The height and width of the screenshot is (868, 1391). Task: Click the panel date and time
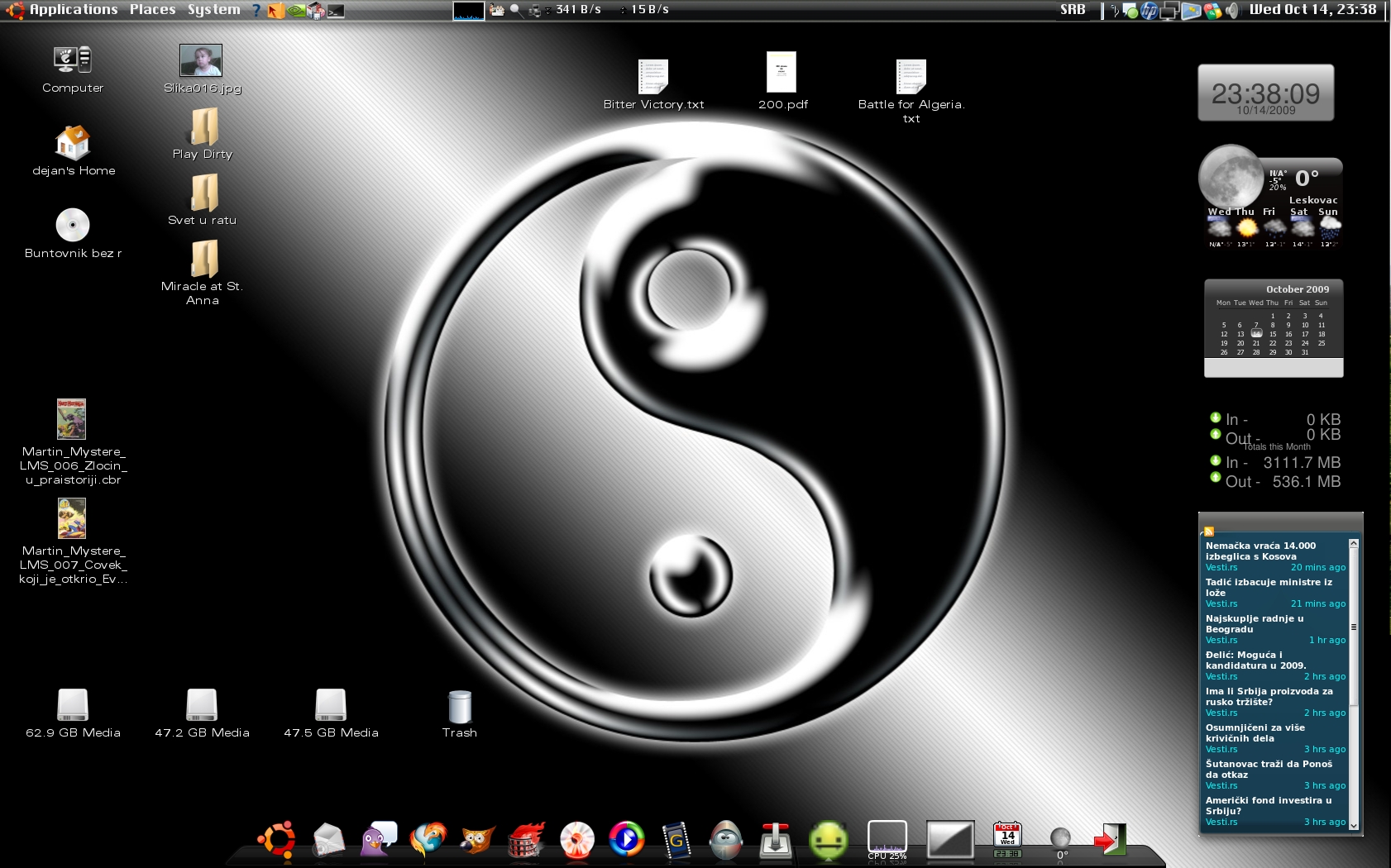coord(1312,10)
